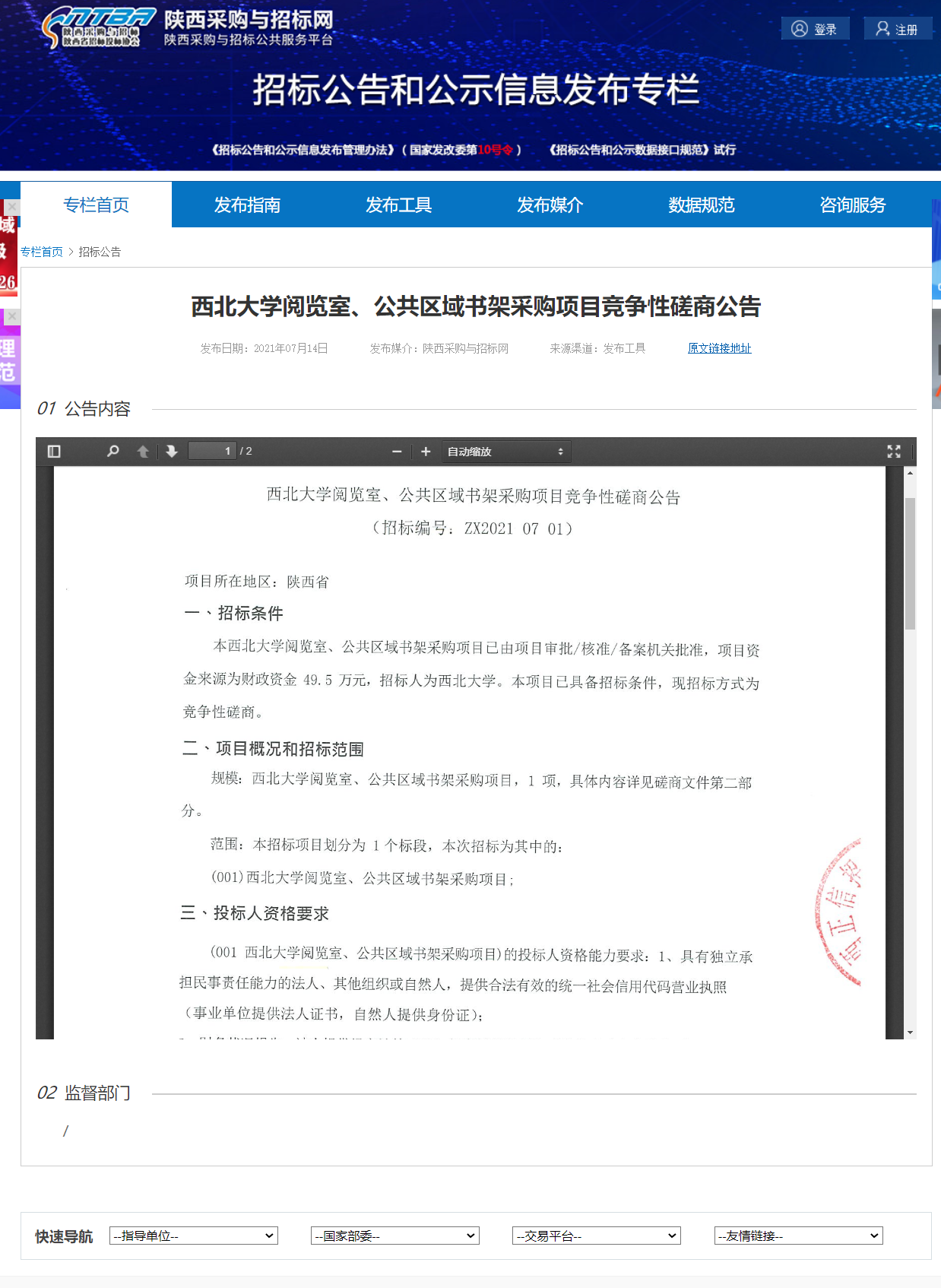Switch to the 发布指南 tab

[247, 205]
